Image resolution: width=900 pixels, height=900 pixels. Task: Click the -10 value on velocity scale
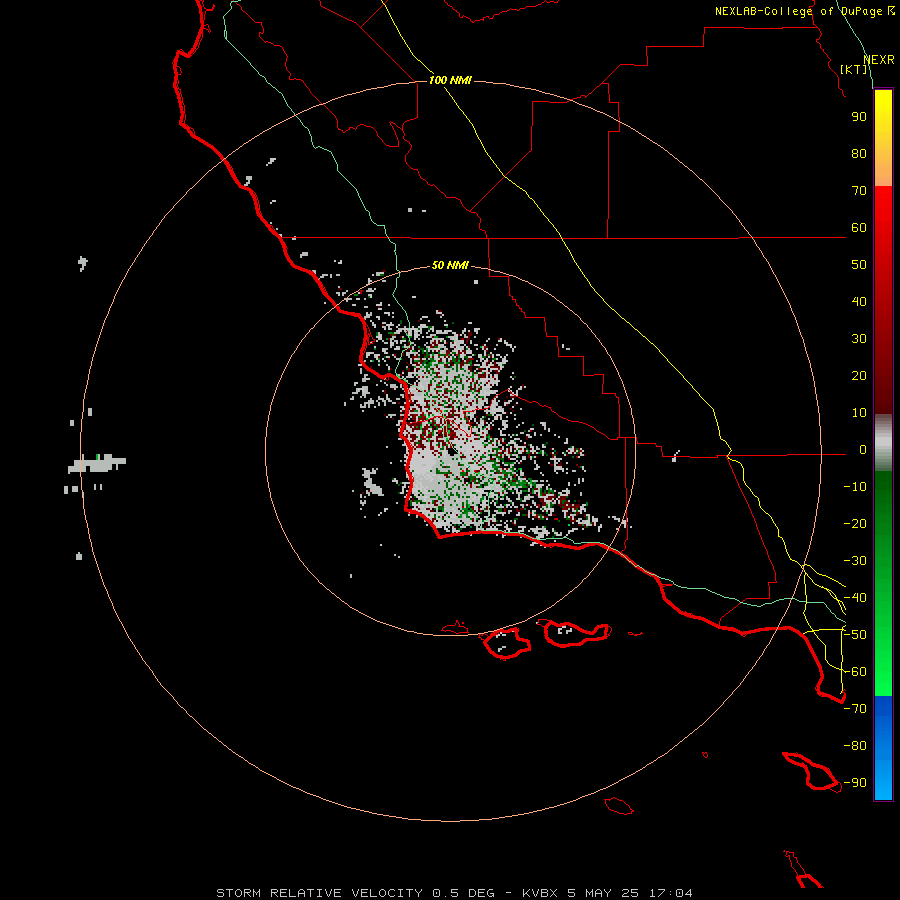pos(855,487)
